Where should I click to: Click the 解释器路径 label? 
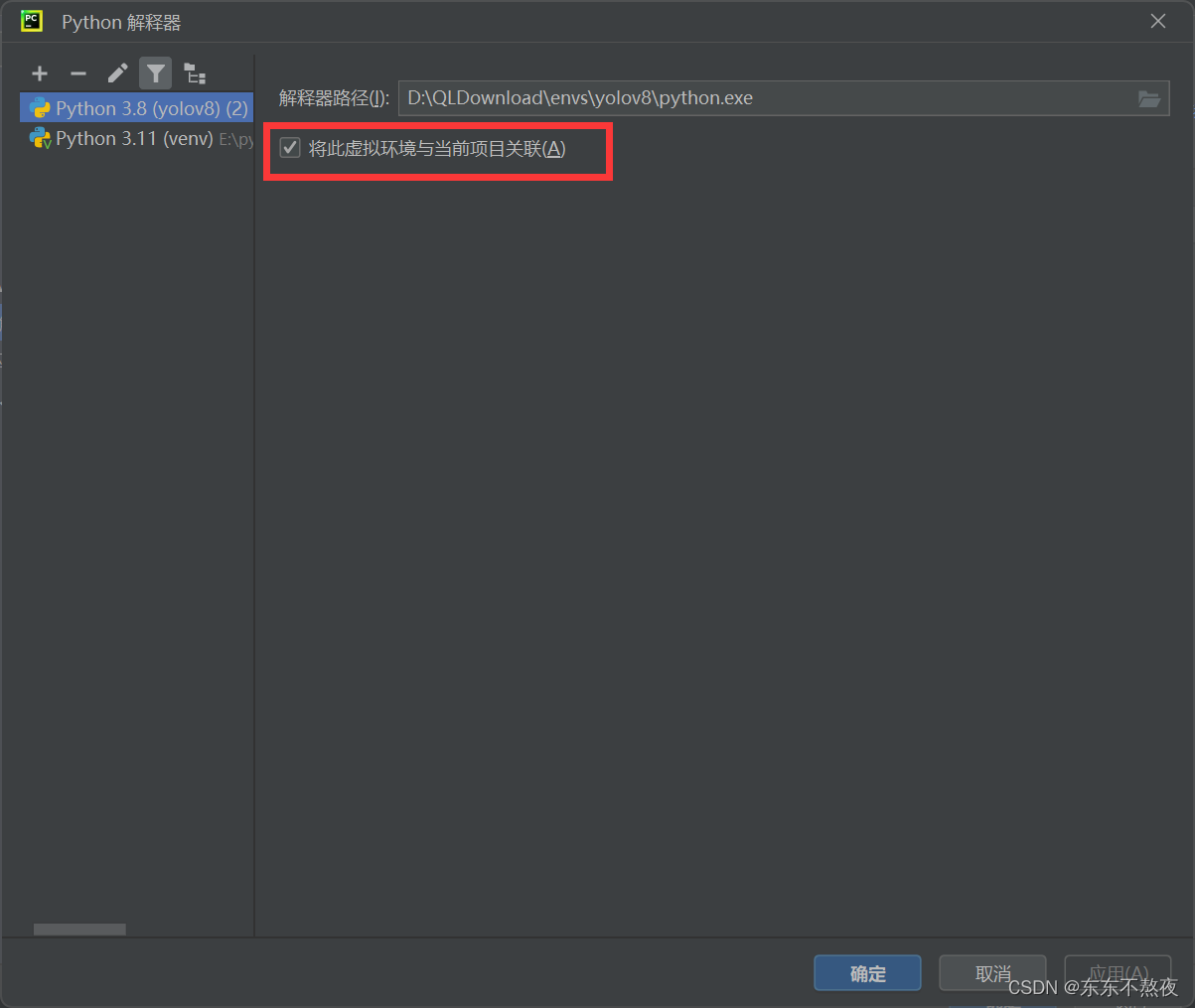coord(334,98)
